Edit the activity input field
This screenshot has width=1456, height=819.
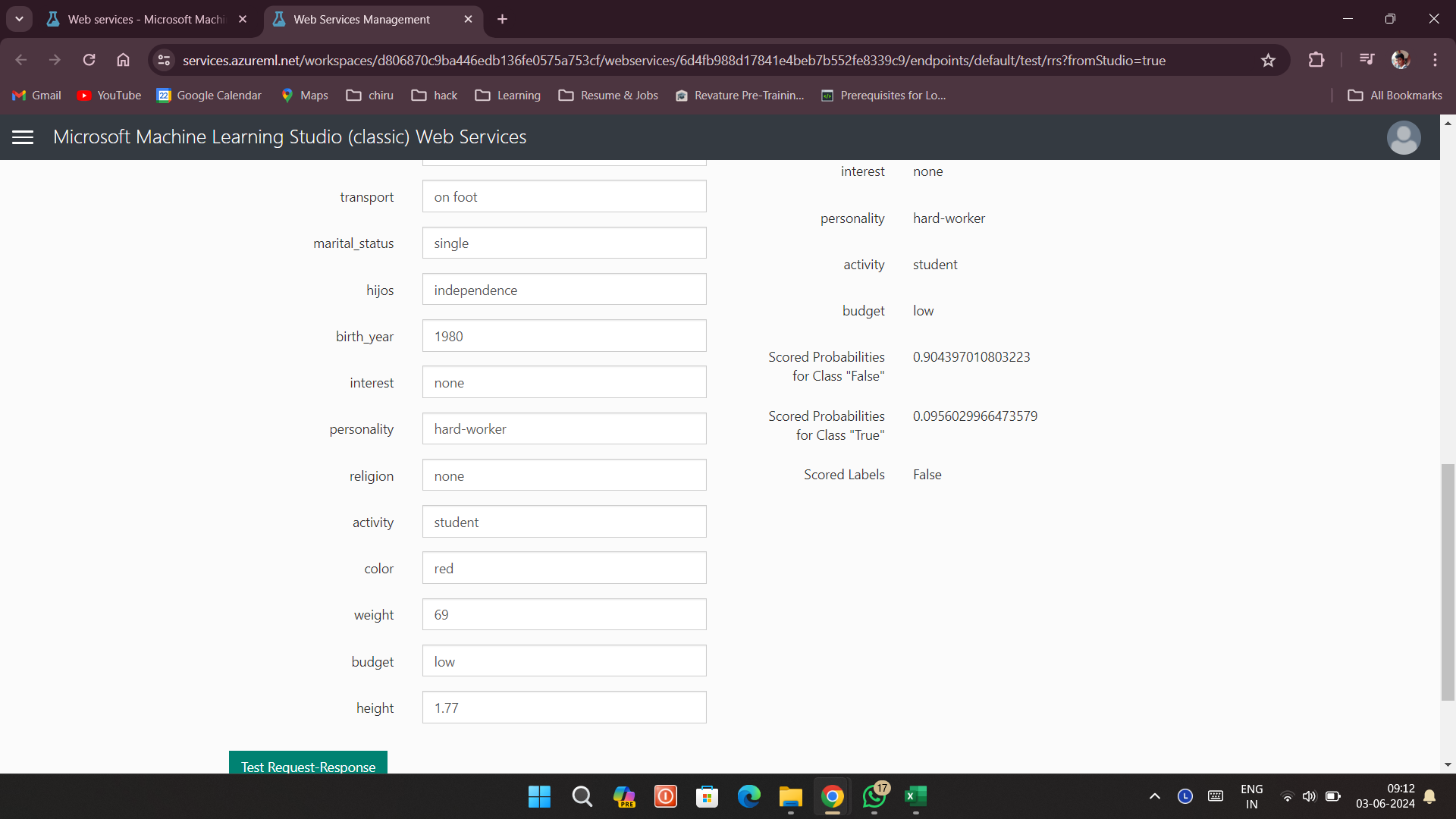click(x=564, y=522)
